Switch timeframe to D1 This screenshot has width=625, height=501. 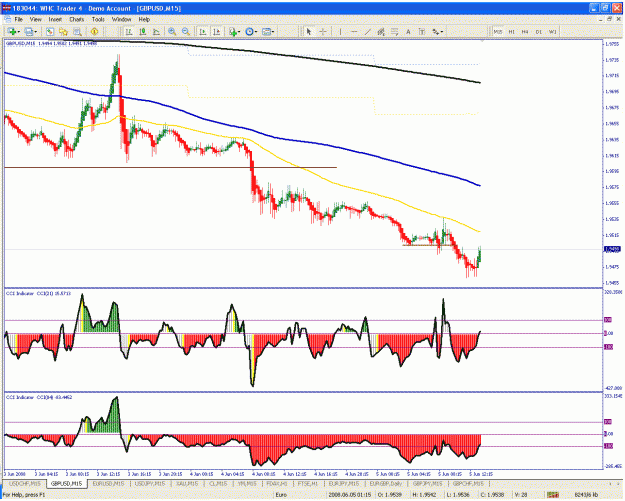(x=539, y=31)
